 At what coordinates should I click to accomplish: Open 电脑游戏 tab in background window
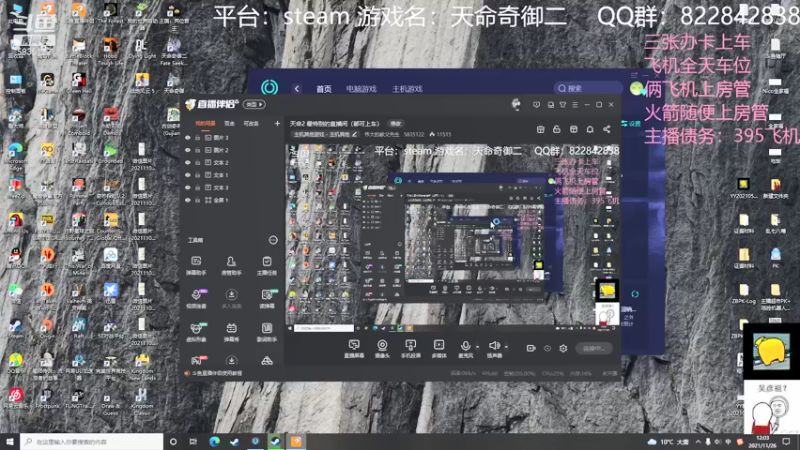(x=361, y=89)
